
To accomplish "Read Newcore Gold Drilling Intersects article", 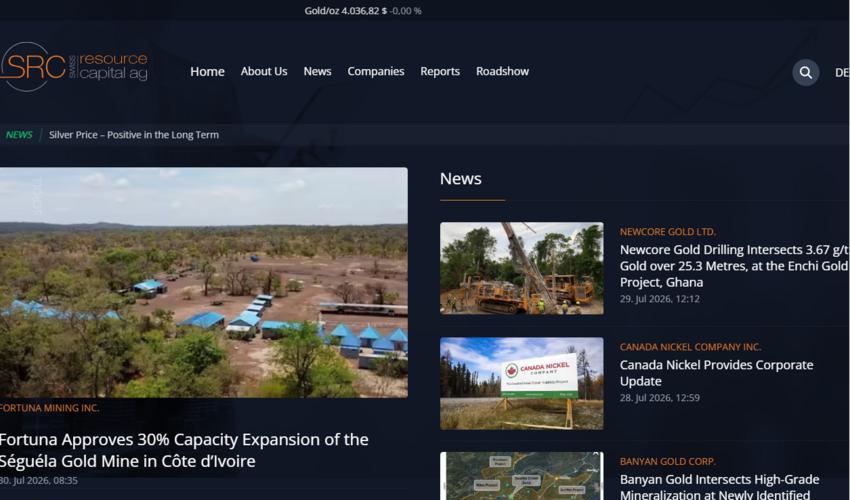I will click(734, 266).
